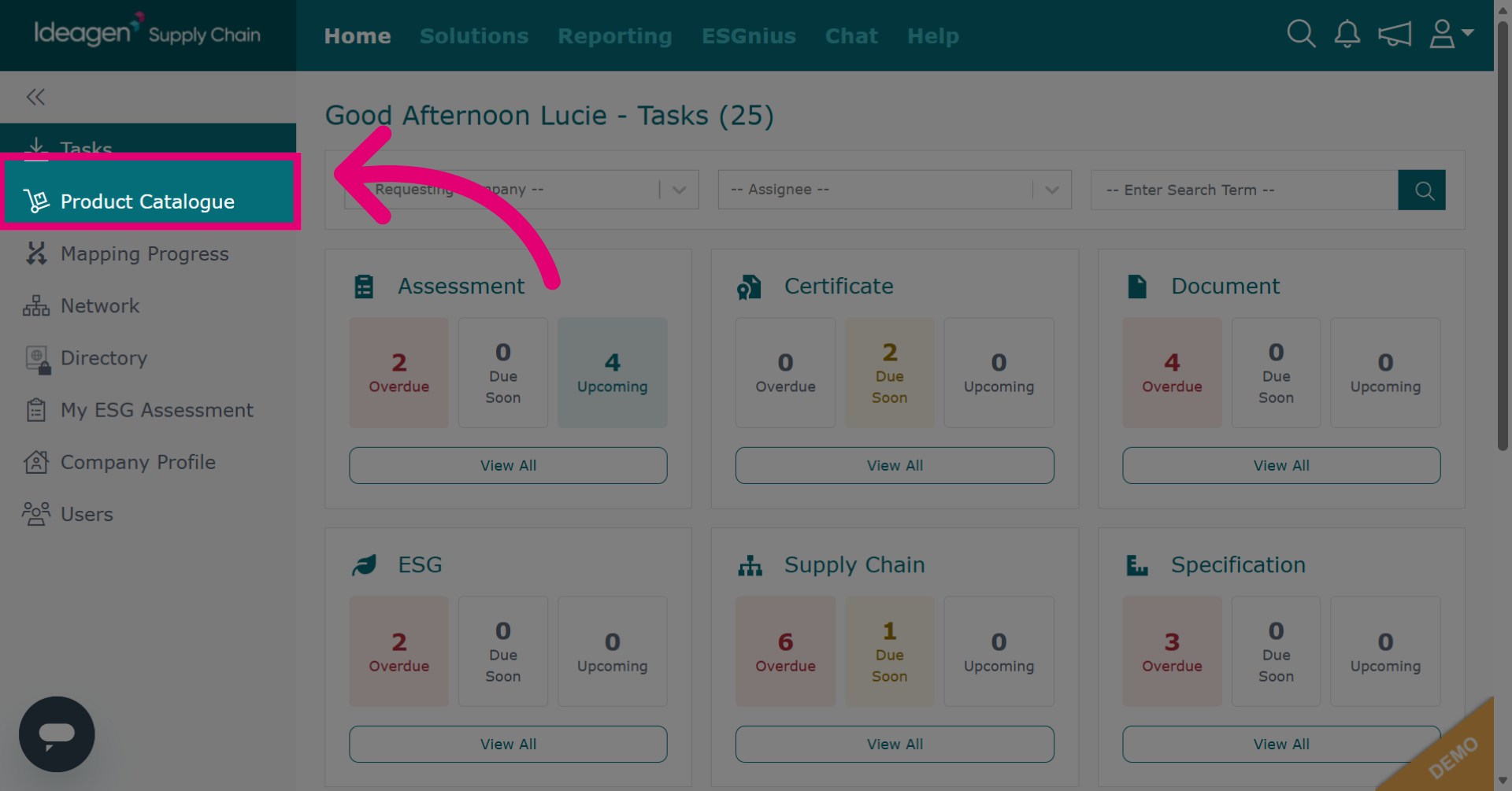The image size is (1512, 791).
Task: Open Directory in sidebar
Action: click(x=148, y=358)
